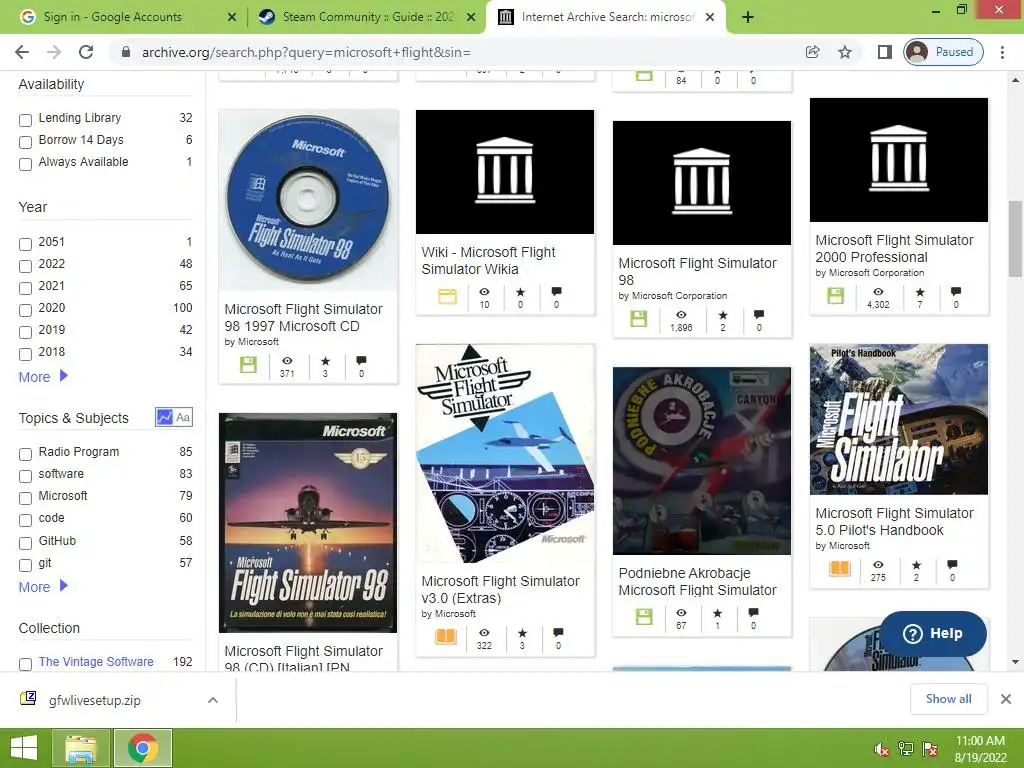Open Flight Simulator 98 1997 CD thumbnail
The height and width of the screenshot is (768, 1024).
[x=308, y=200]
